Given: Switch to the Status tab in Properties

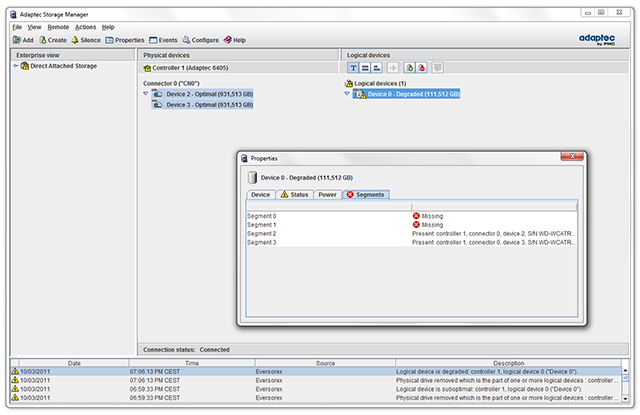Looking at the screenshot, I should point(294,195).
